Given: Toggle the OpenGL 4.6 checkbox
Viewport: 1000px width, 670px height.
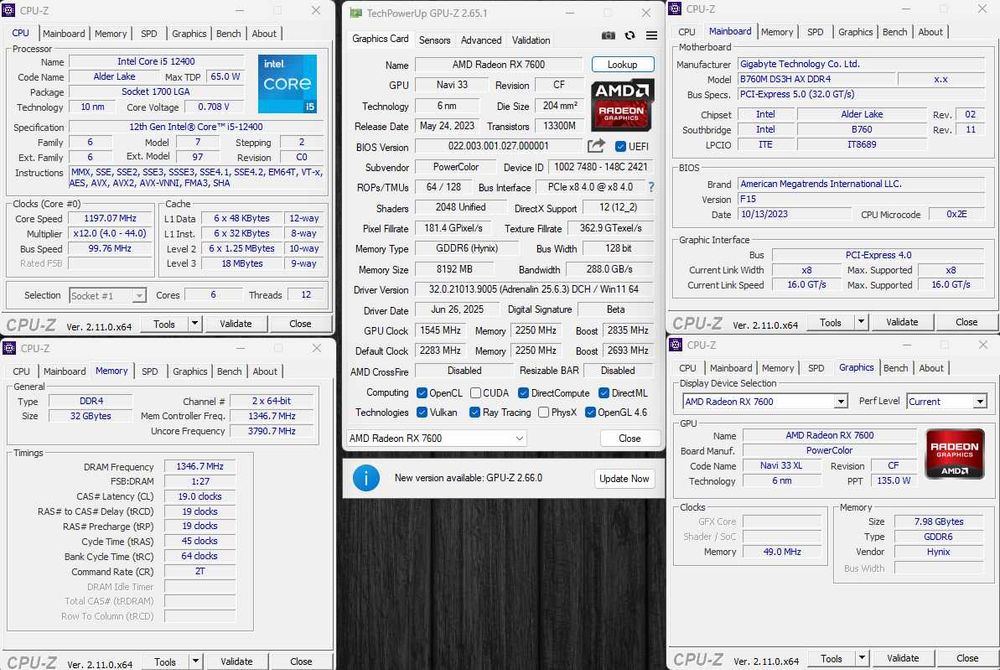Looking at the screenshot, I should (x=590, y=412).
